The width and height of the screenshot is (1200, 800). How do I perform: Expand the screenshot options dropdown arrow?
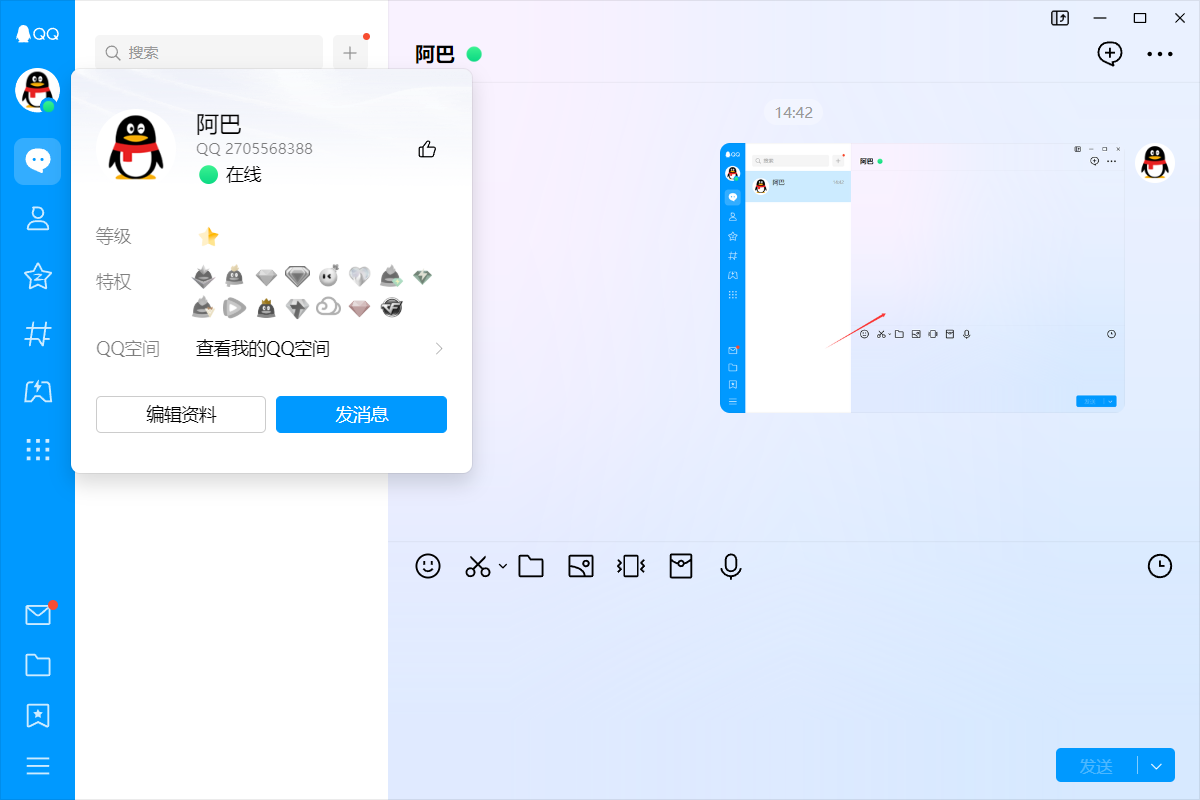point(503,566)
